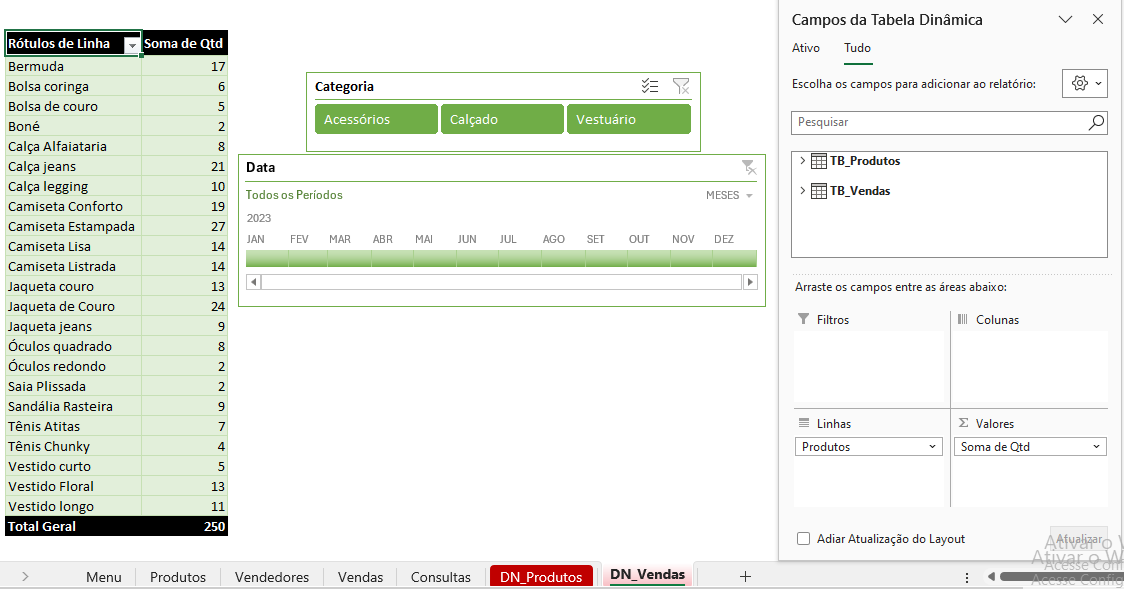Select the DN_Vendas sheet tab

point(647,575)
